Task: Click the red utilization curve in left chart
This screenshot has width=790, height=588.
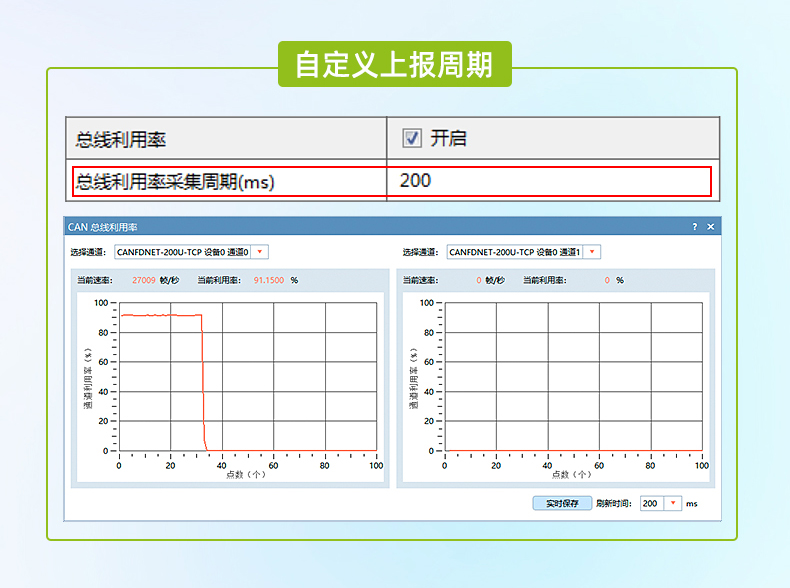Action: click(160, 315)
